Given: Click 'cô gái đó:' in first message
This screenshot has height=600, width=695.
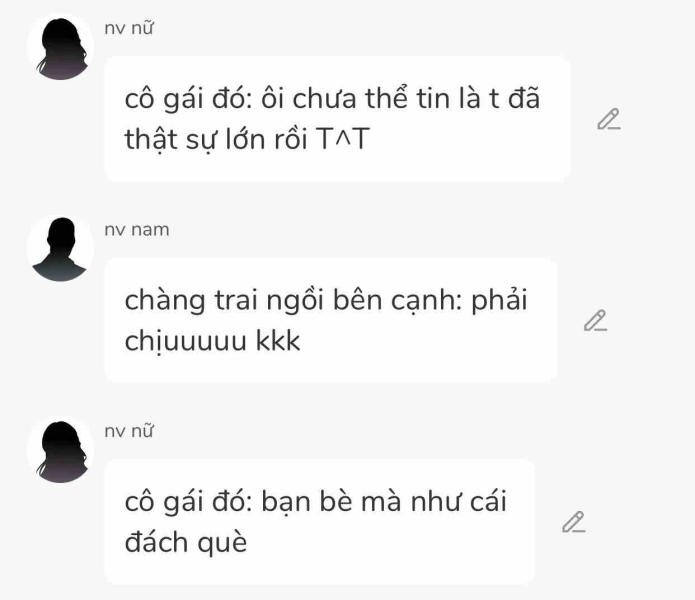Looking at the screenshot, I should coord(188,98).
